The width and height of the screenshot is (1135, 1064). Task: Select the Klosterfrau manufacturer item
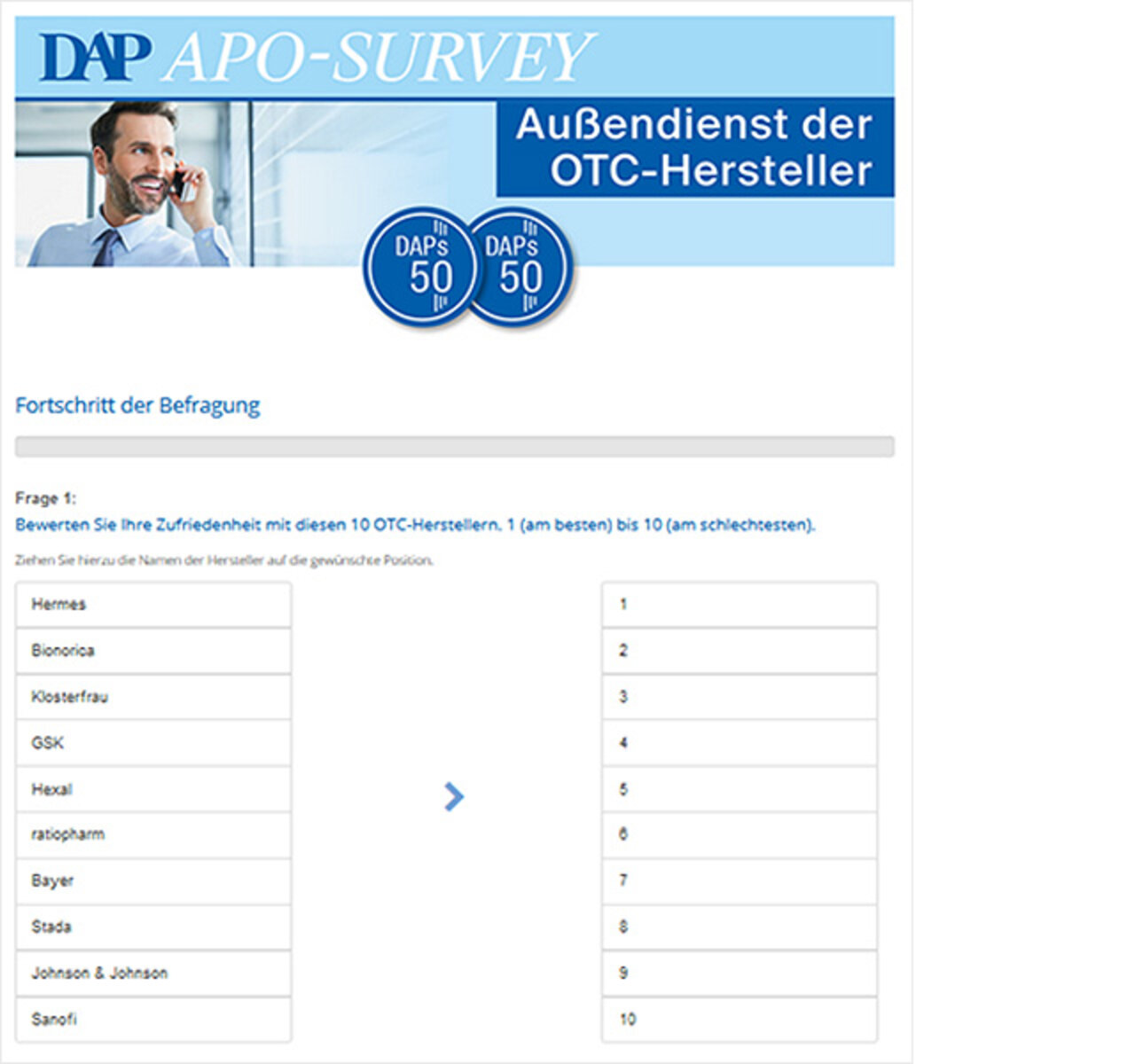[x=153, y=697]
